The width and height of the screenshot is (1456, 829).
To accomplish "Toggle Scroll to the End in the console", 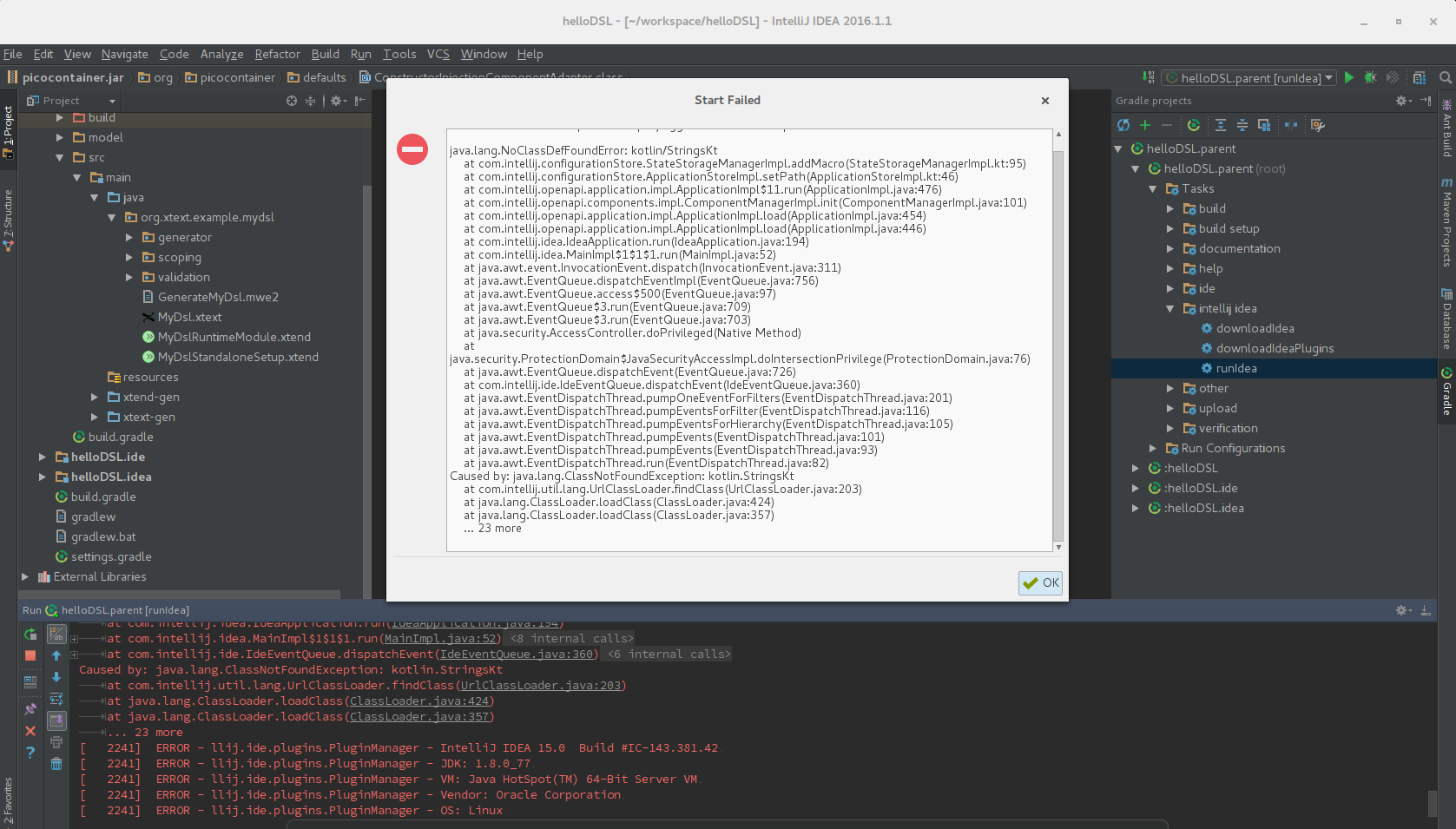I will (x=56, y=720).
